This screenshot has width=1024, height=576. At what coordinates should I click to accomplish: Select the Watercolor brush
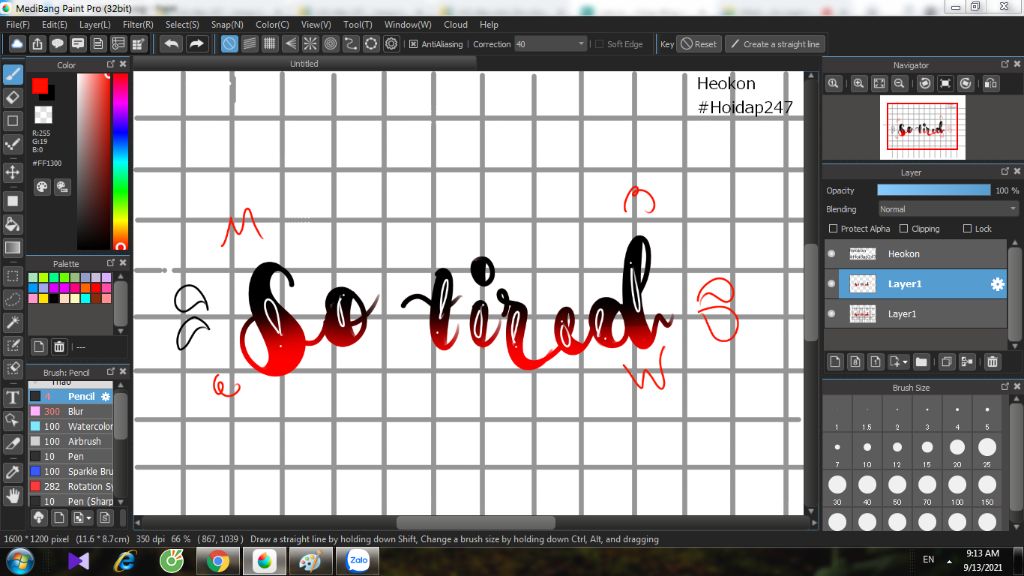point(71,426)
